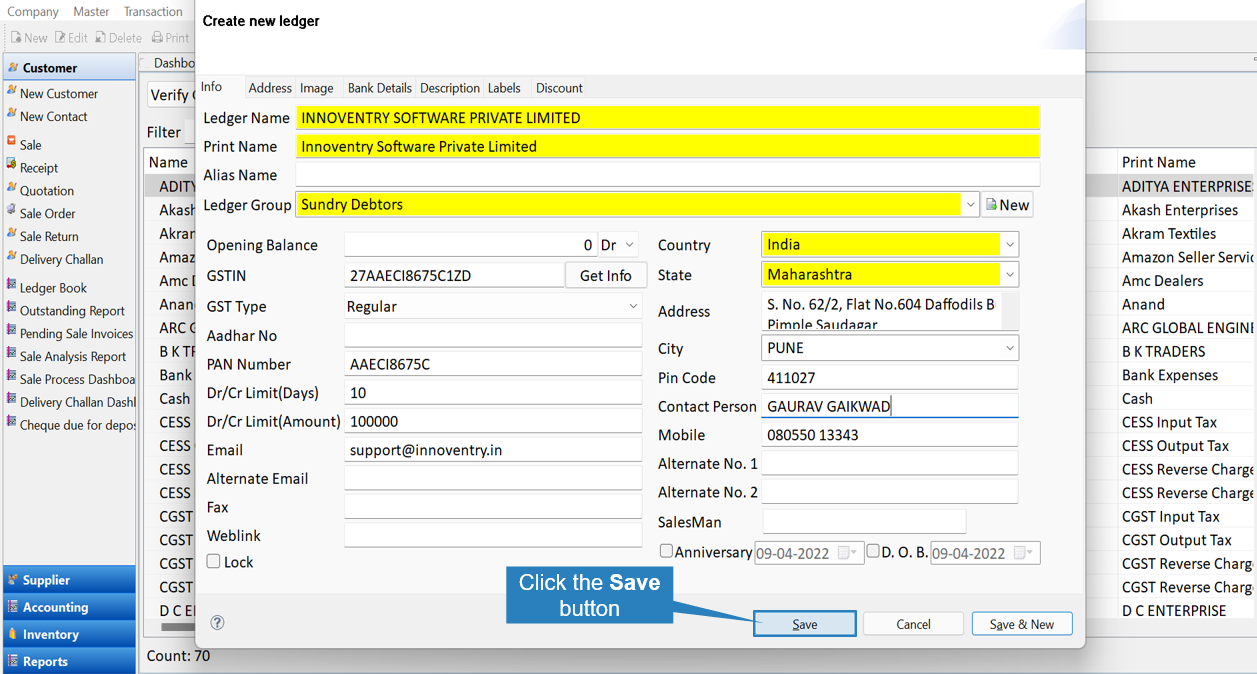
Task: Click the Edit toolbar button
Action: [71, 37]
